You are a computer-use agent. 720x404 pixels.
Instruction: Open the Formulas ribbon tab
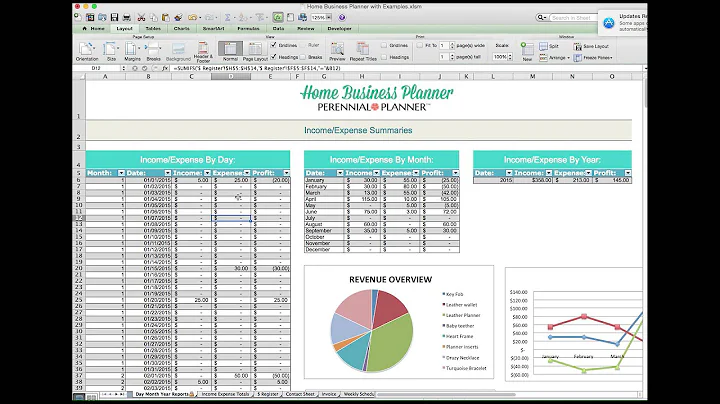[248, 28]
